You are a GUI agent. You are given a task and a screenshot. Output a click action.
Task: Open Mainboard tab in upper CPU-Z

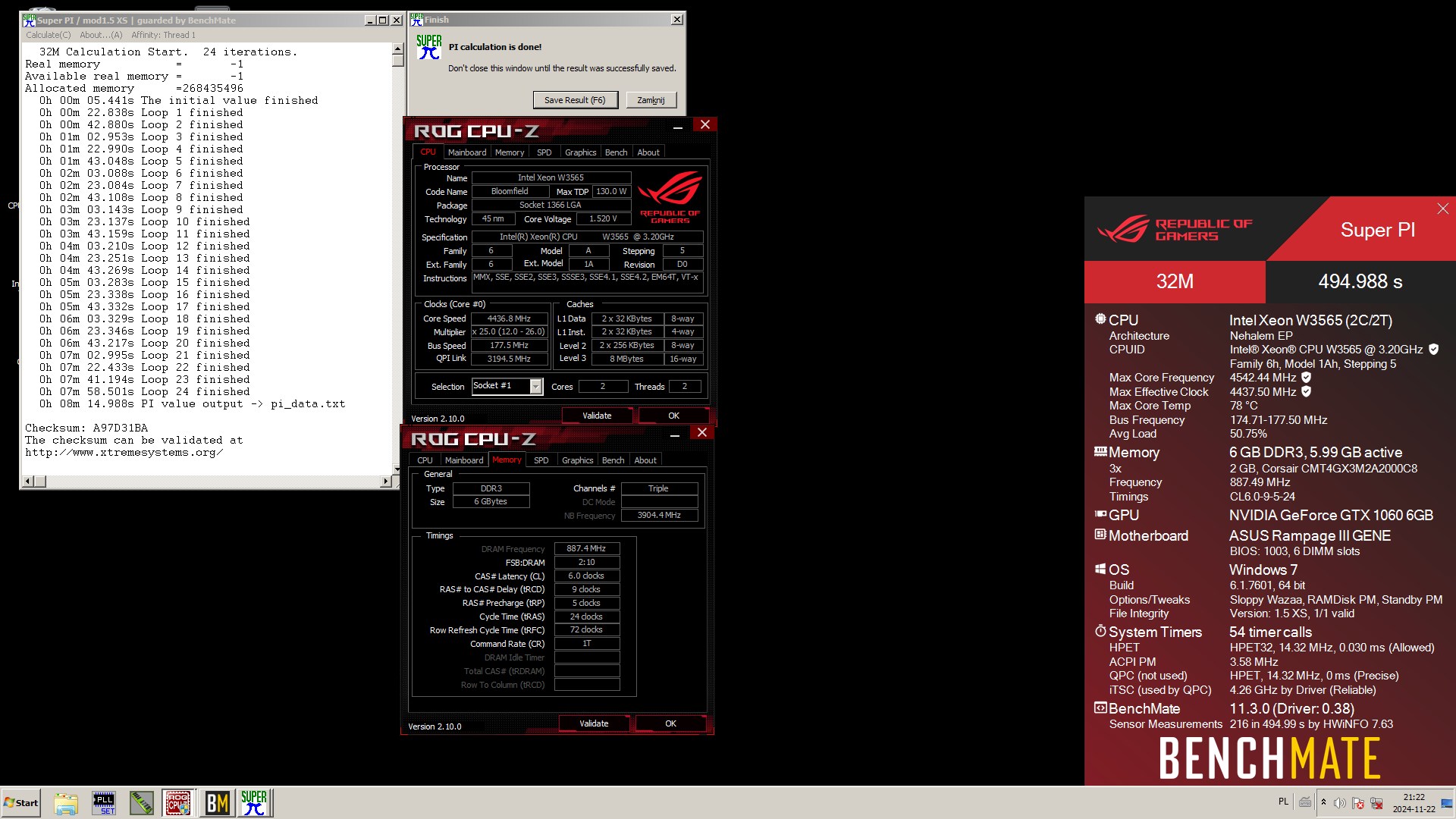pyautogui.click(x=467, y=152)
